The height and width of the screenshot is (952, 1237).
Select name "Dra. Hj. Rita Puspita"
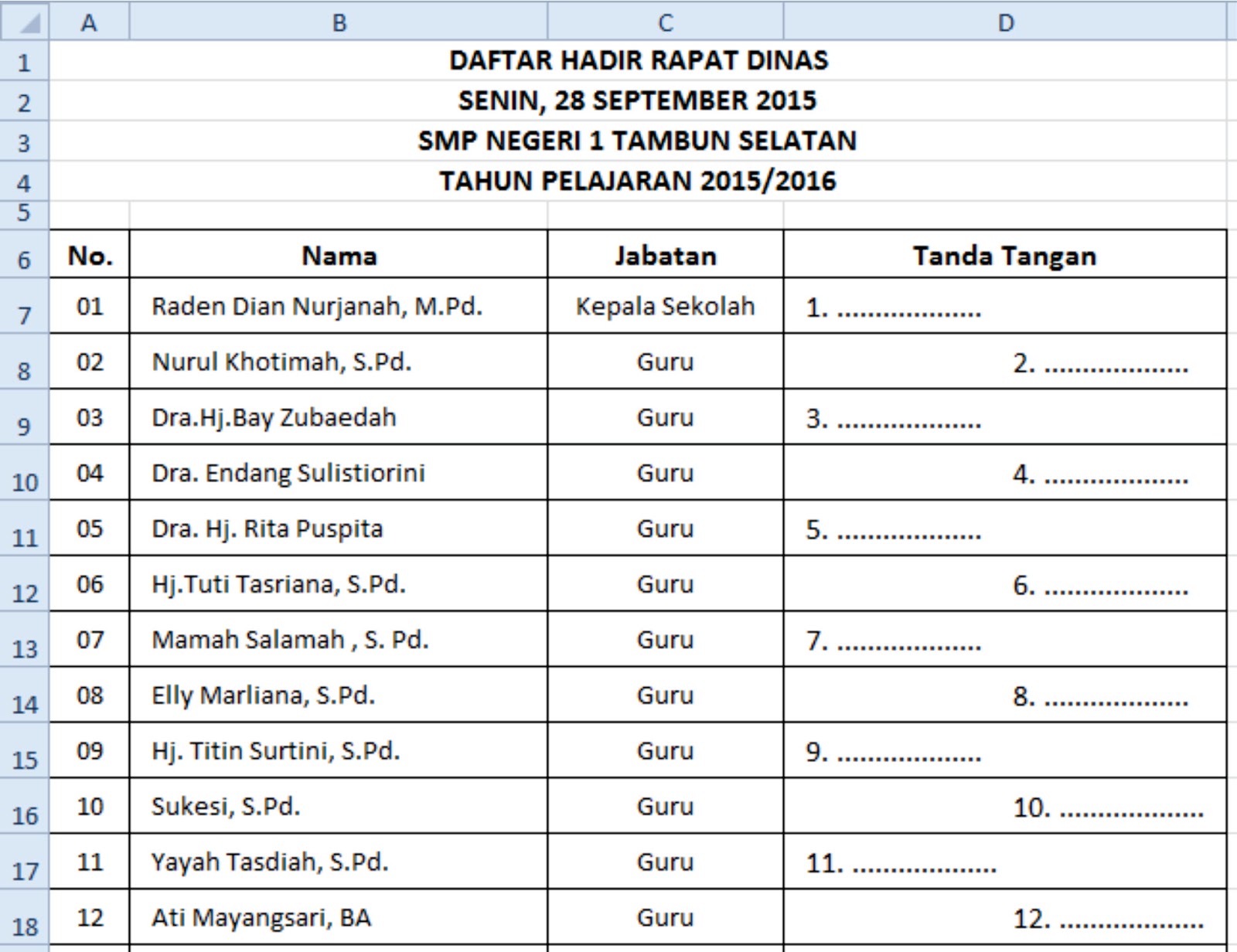[268, 529]
